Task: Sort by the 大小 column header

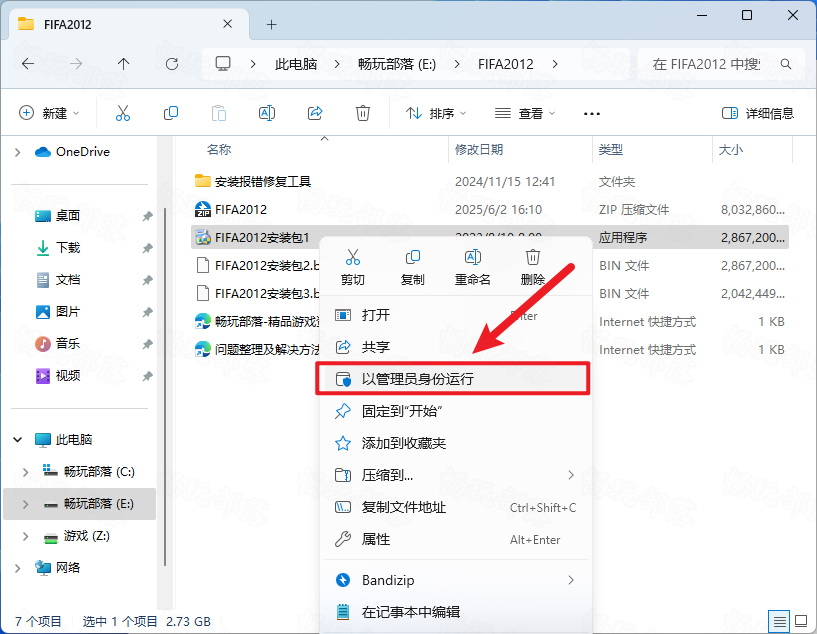Action: tap(752, 150)
